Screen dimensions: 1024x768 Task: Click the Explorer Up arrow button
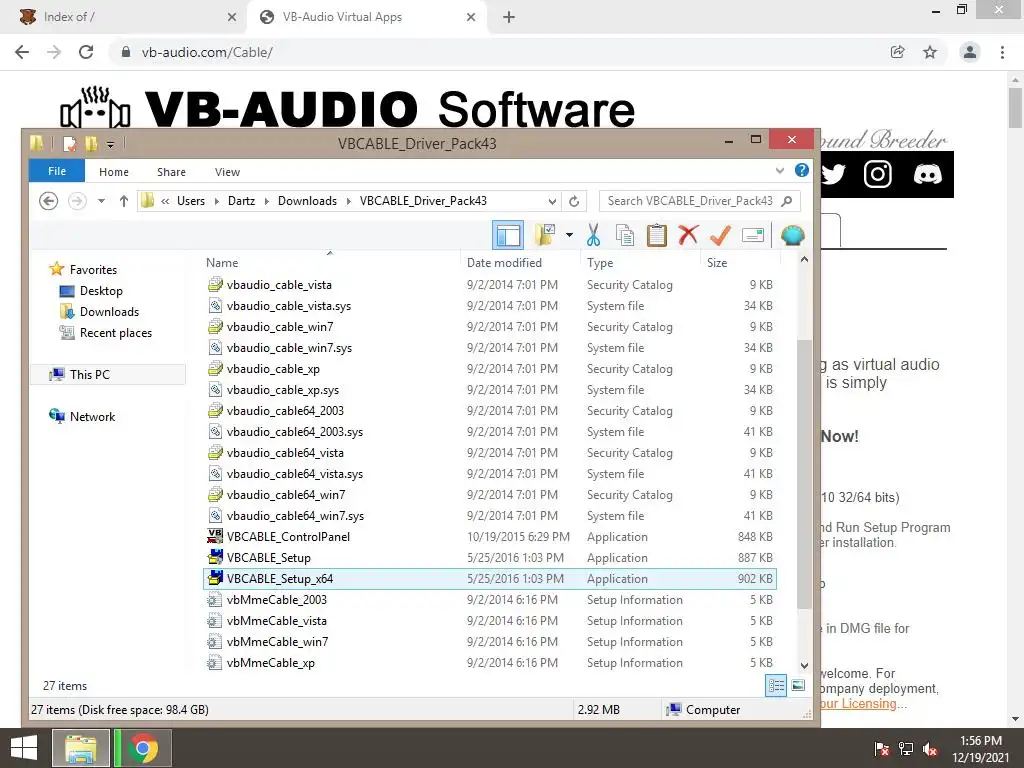point(123,201)
